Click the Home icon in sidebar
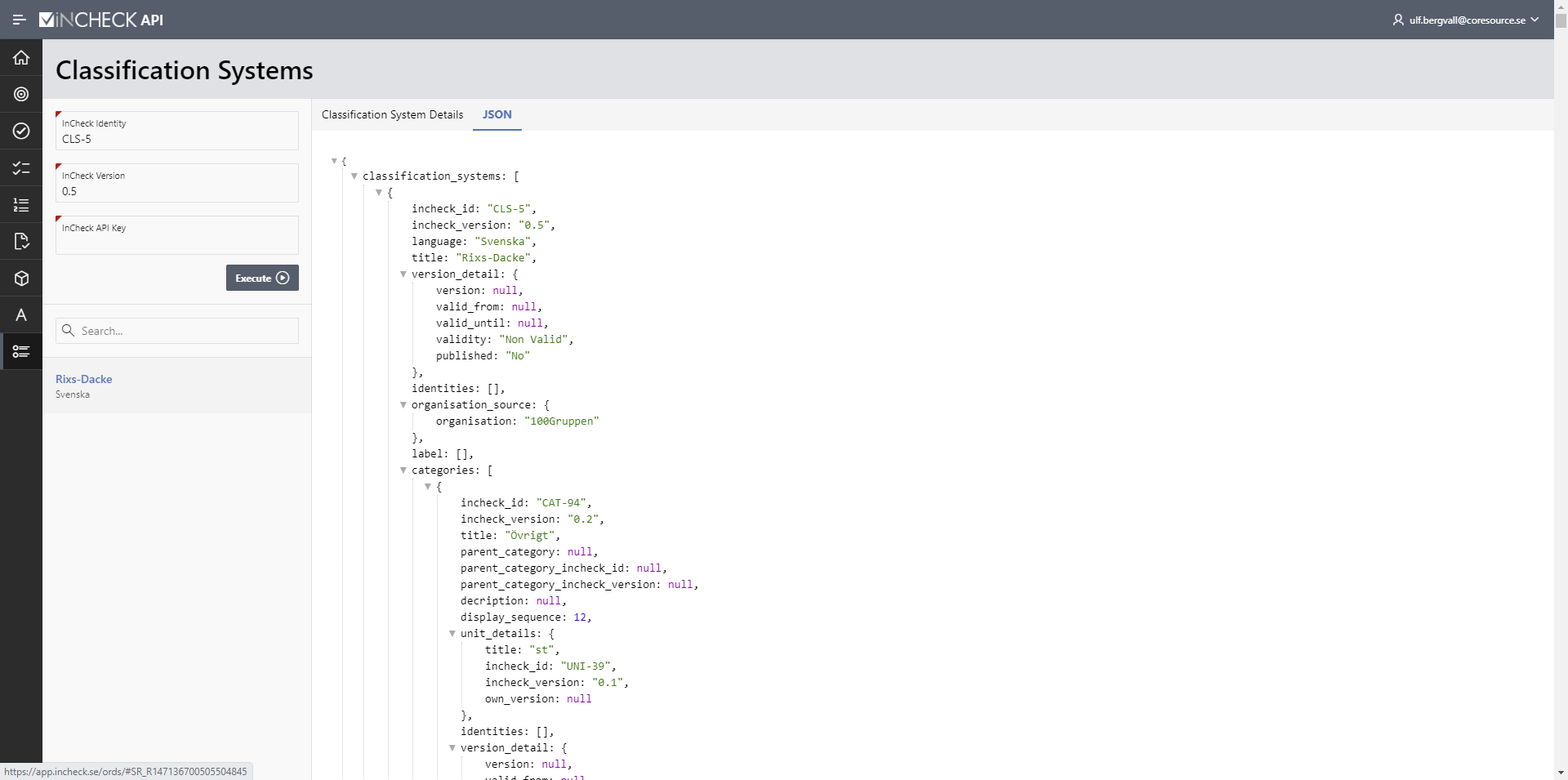 coord(21,57)
